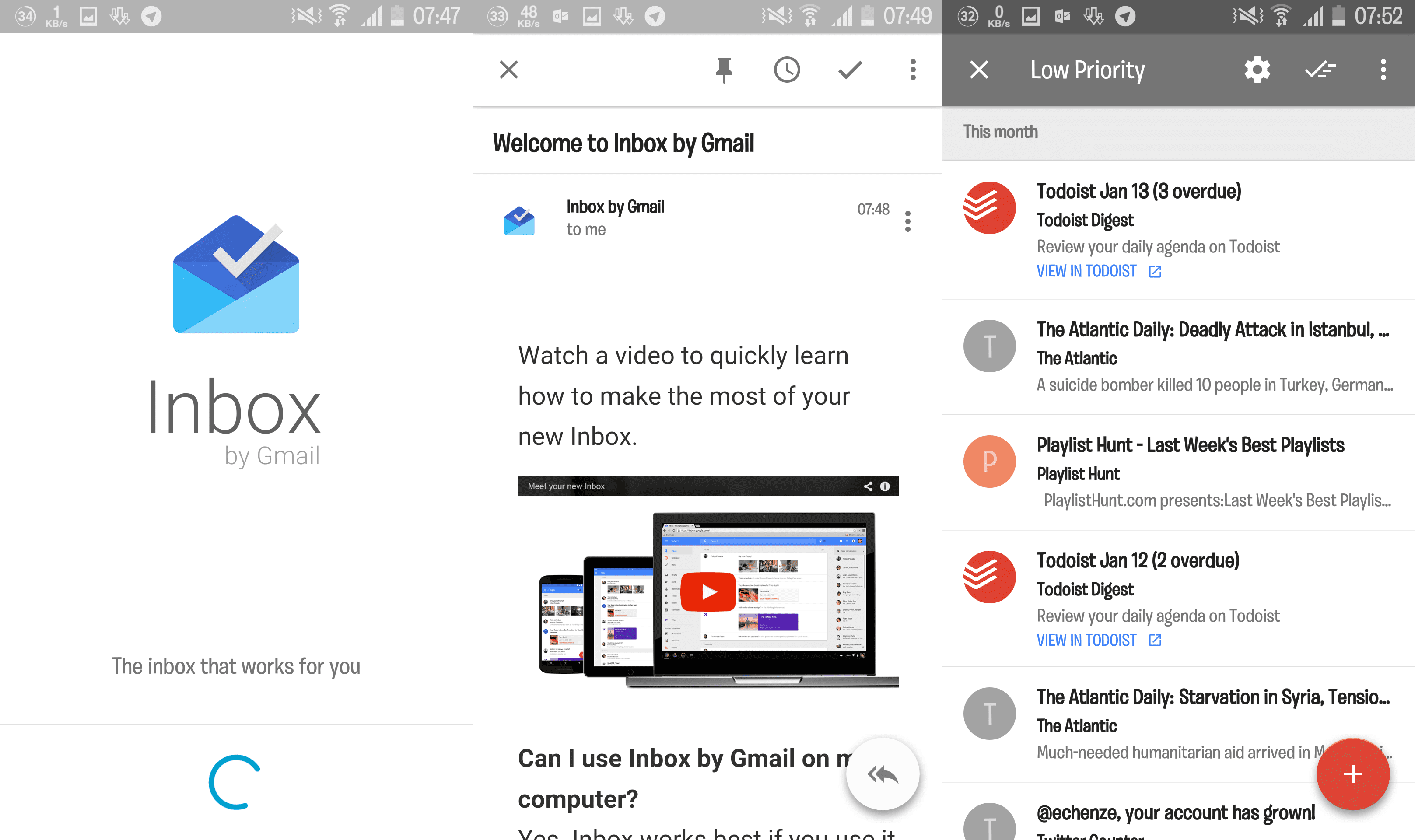
Task: Tap the battery icon next to 07:52
Action: click(x=1338, y=16)
